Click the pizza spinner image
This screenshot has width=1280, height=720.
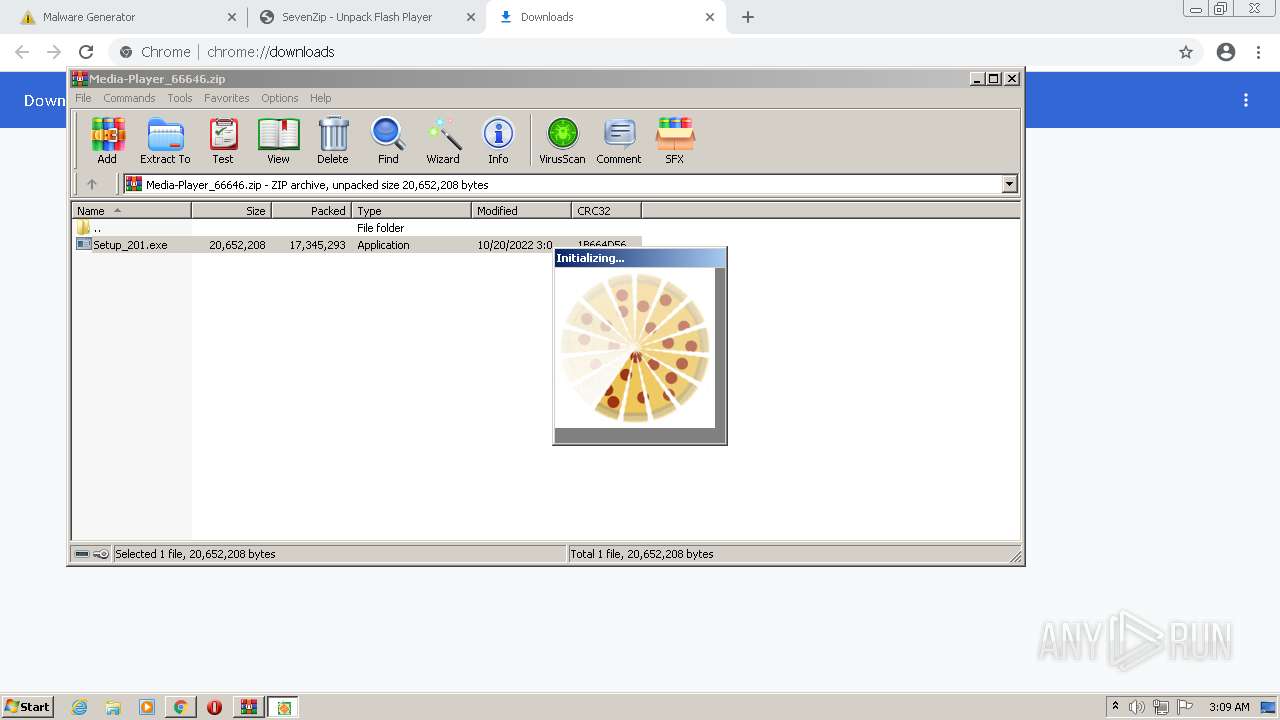[635, 347]
